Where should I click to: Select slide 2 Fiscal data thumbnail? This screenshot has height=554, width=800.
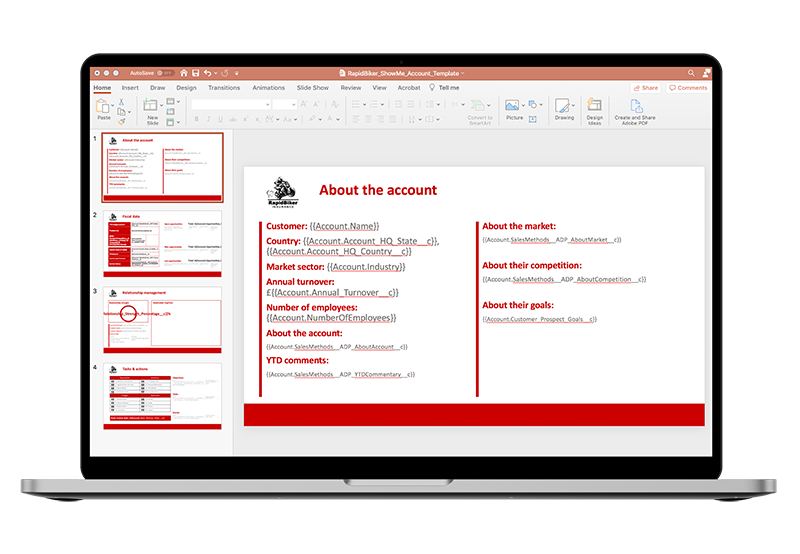click(162, 244)
